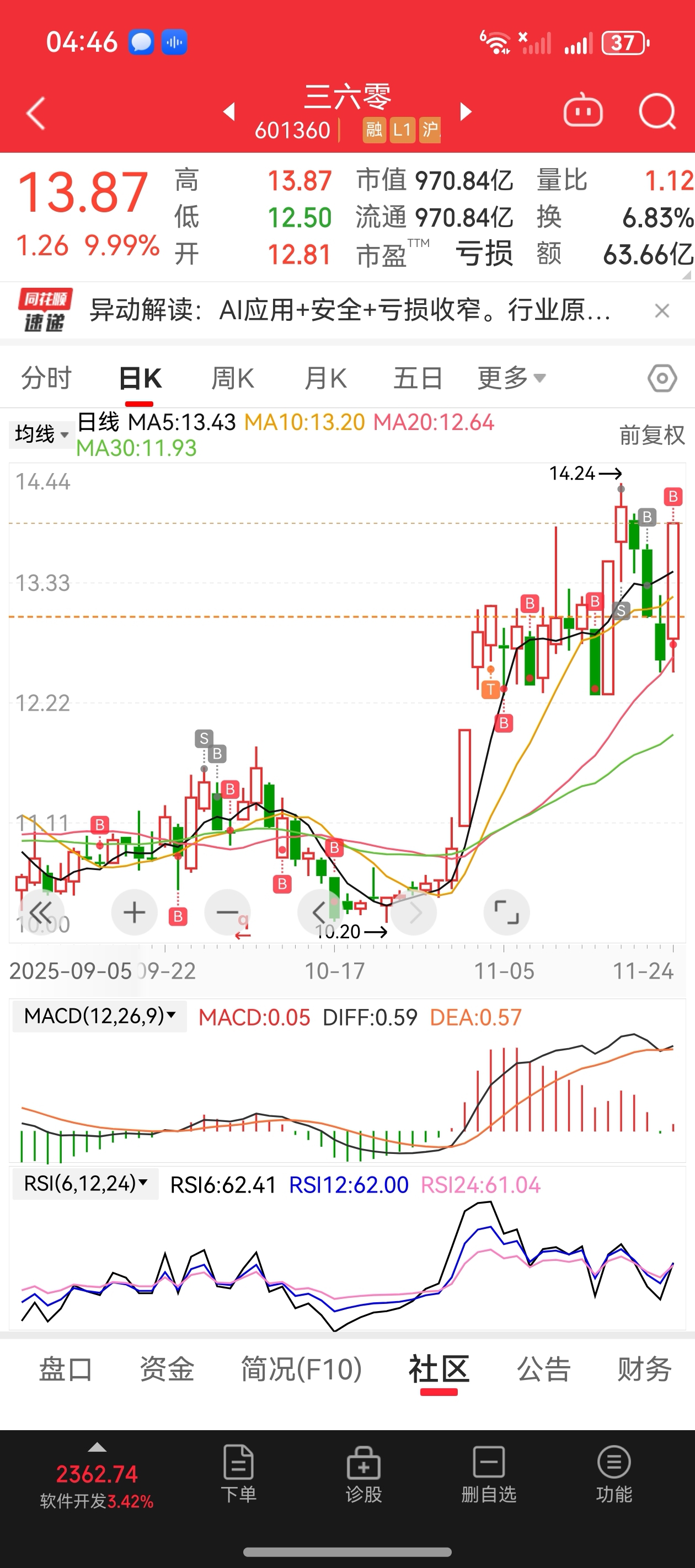Screen dimensions: 695x1568
Task: Tap the DIFF:0.59 MACD label
Action: click(370, 1017)
